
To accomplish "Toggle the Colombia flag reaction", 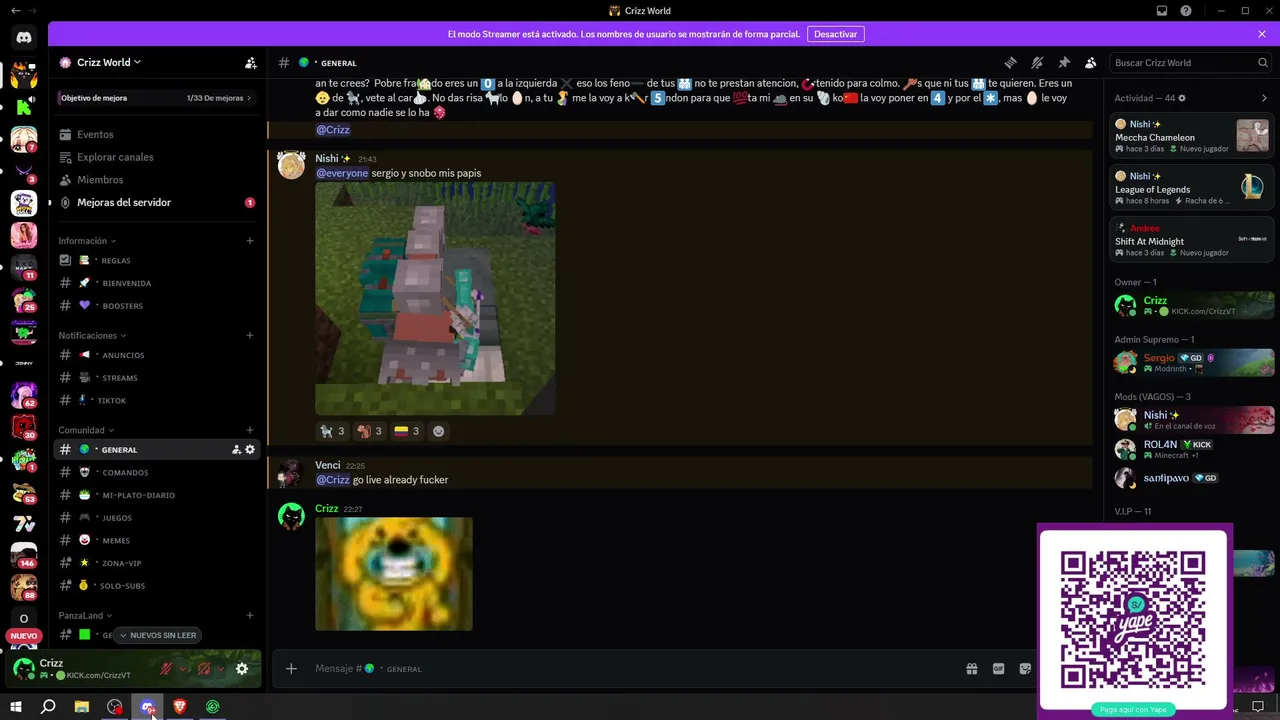I will point(407,431).
